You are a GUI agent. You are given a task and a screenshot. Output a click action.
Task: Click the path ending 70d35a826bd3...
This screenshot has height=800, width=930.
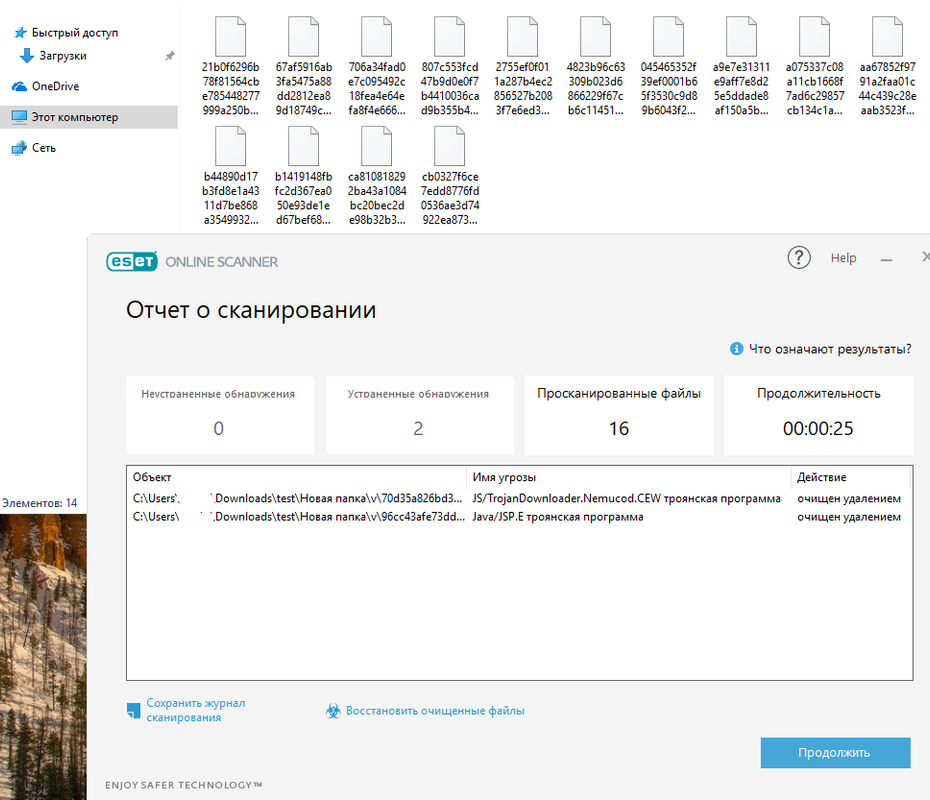coord(297,498)
